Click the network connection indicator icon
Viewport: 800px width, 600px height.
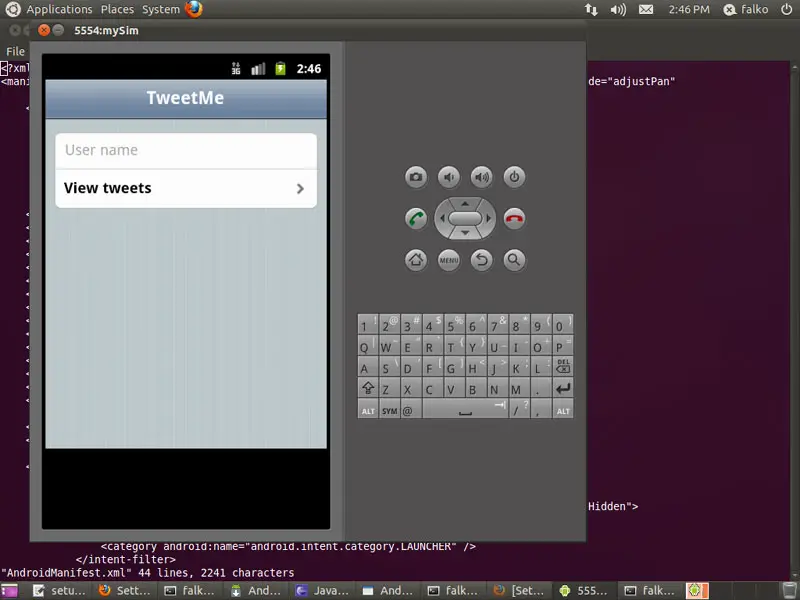click(x=591, y=9)
